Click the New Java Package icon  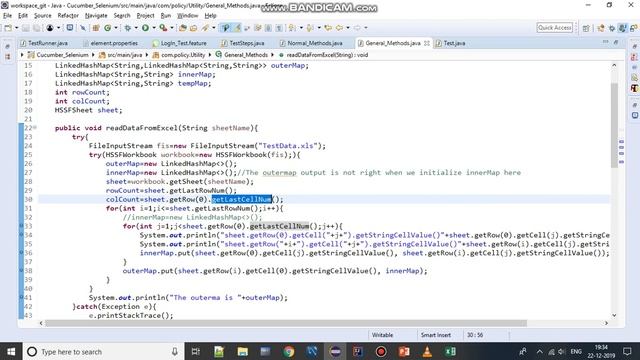click(96, 28)
